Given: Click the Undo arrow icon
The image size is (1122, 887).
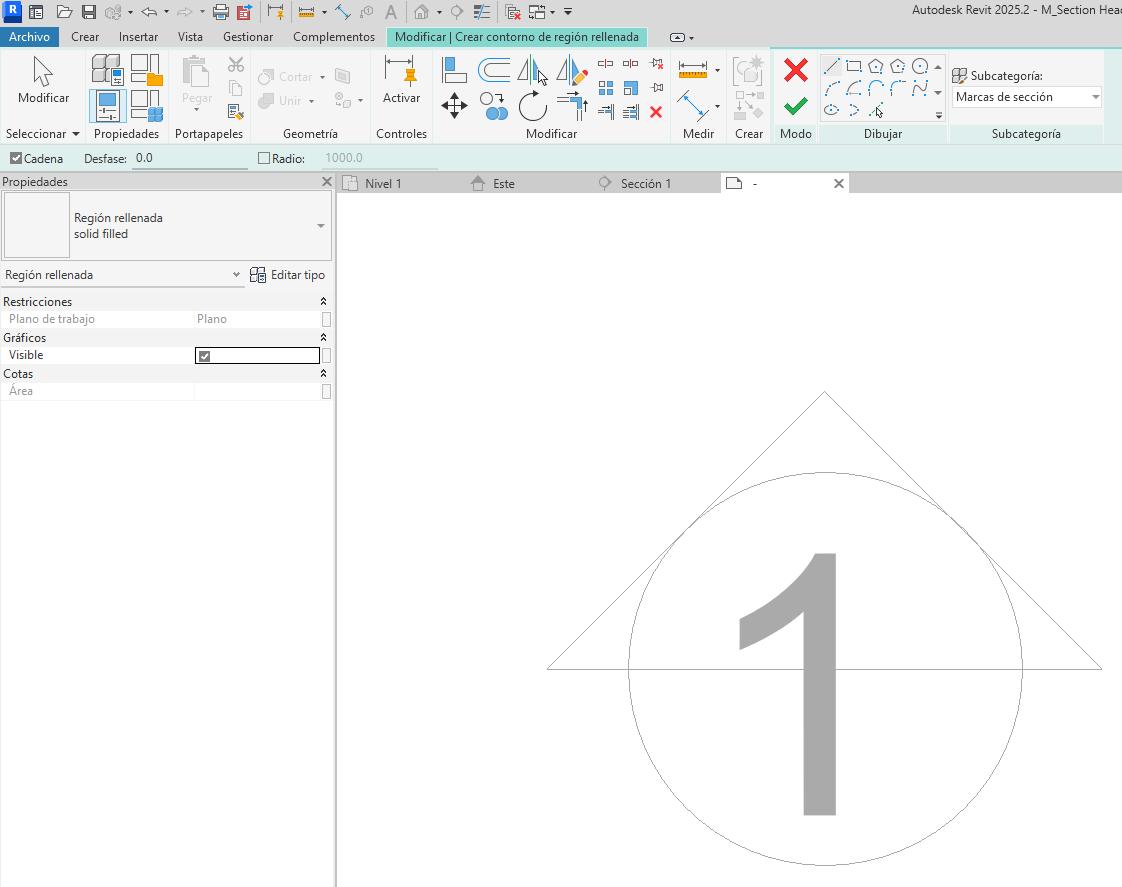Looking at the screenshot, I should (149, 12).
